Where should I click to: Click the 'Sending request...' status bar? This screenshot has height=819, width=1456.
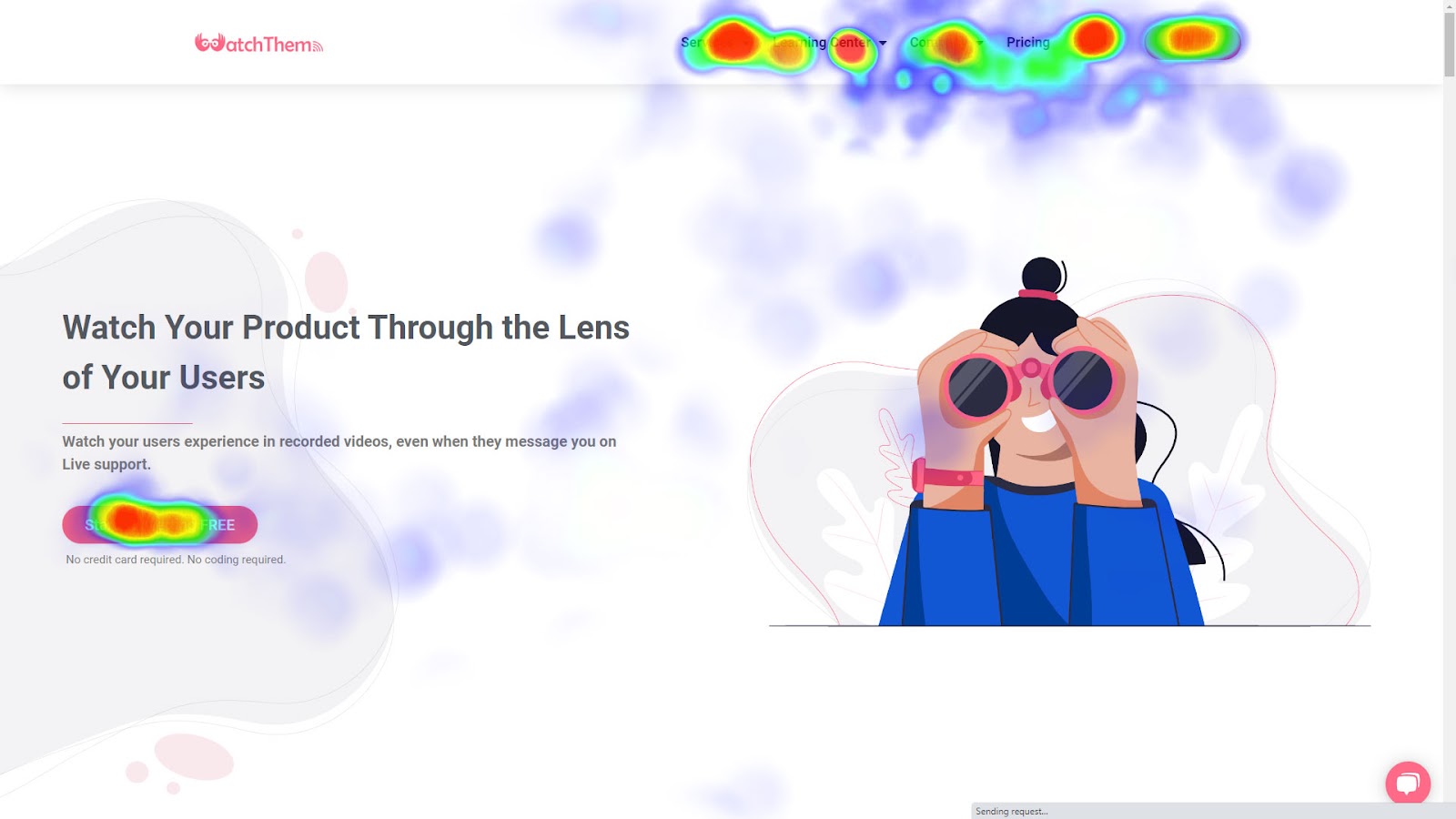(x=1012, y=811)
